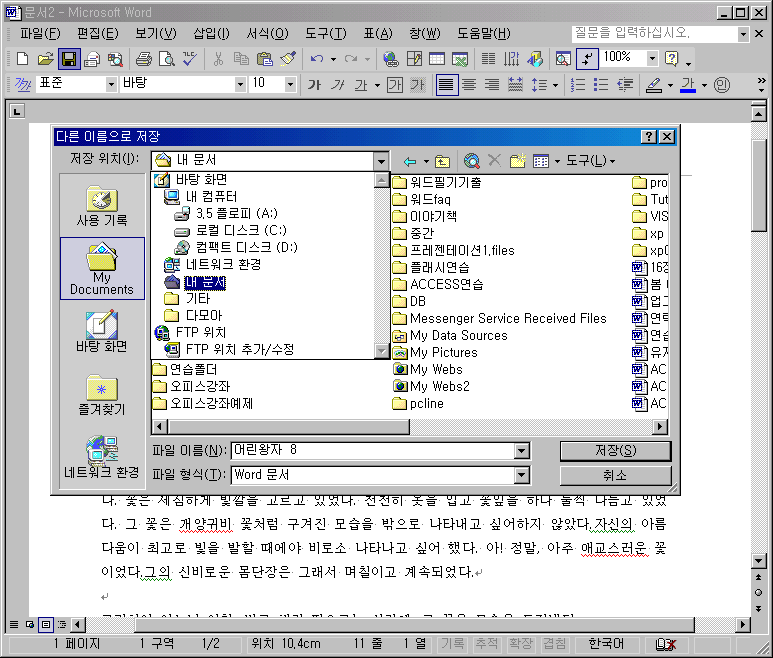Viewport: 773px width, 658px height.
Task: Open highlight color picker arrow
Action: 670,85
